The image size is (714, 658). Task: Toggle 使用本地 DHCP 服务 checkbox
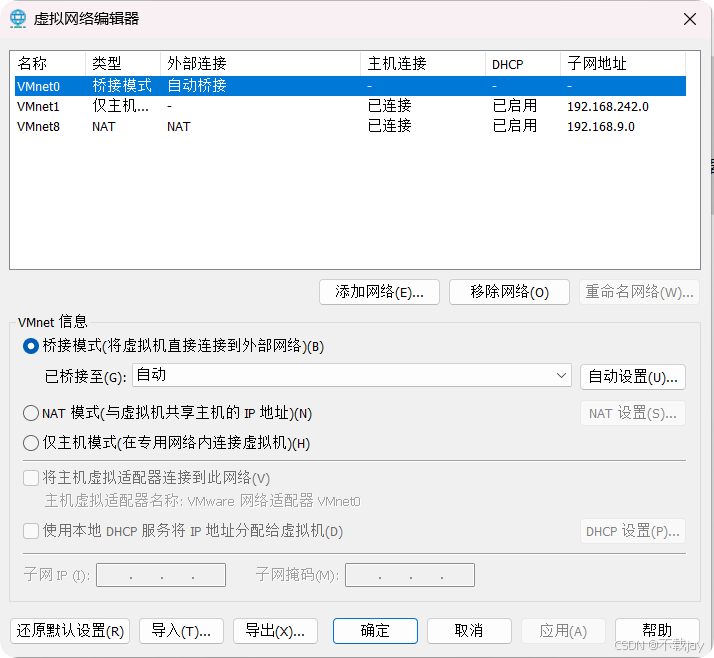pos(31,531)
